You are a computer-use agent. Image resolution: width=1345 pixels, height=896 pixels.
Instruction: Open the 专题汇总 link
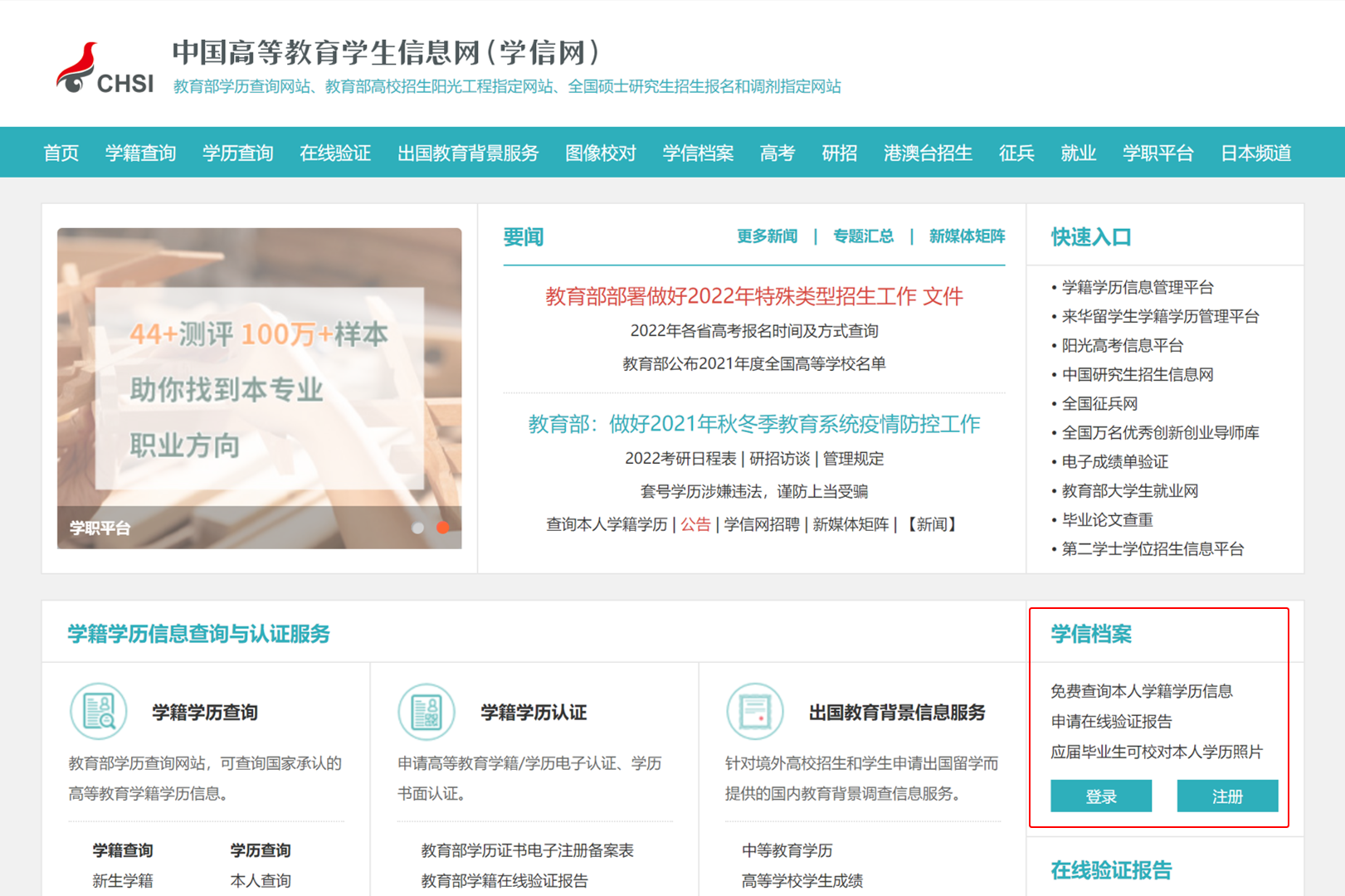[x=864, y=236]
